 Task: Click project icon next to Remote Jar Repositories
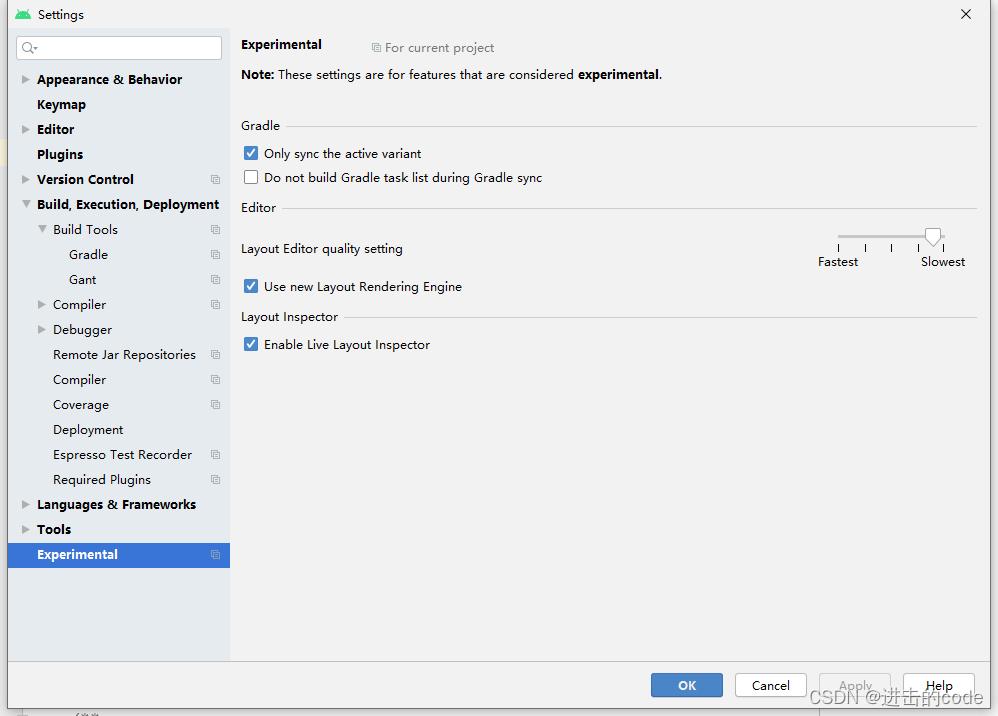pos(216,354)
